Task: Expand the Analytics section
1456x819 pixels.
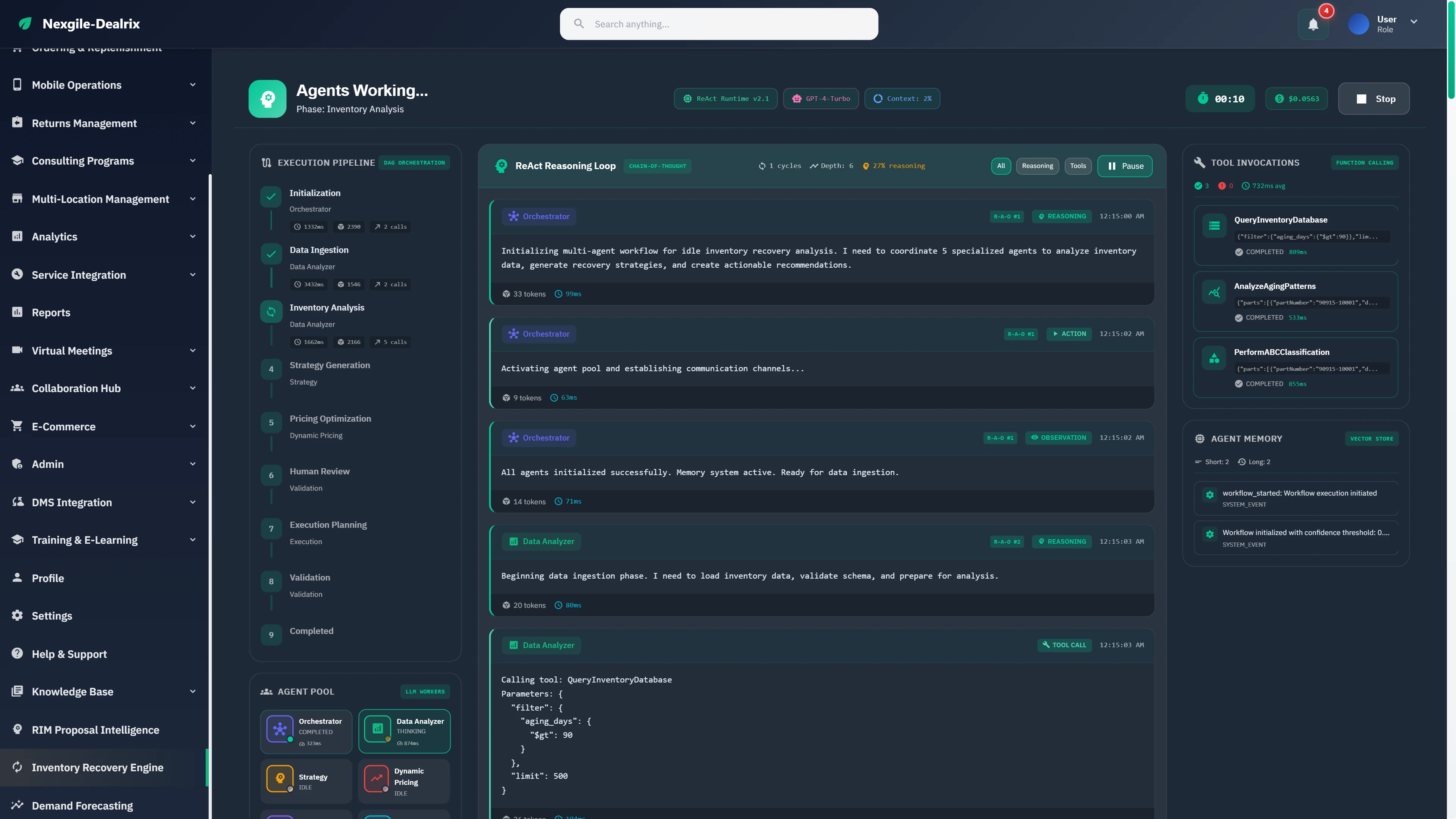Action: pos(192,236)
